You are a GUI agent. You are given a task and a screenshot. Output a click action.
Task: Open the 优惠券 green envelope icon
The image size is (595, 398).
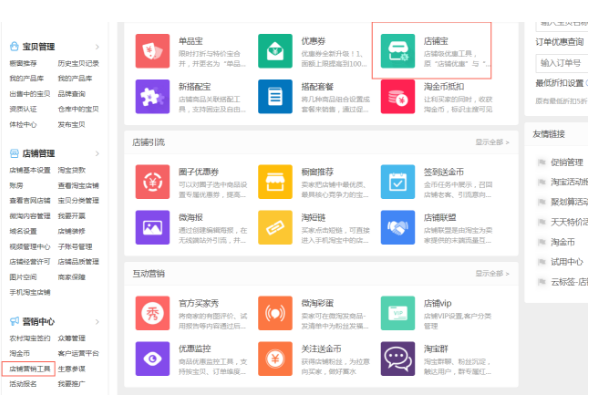pos(275,51)
